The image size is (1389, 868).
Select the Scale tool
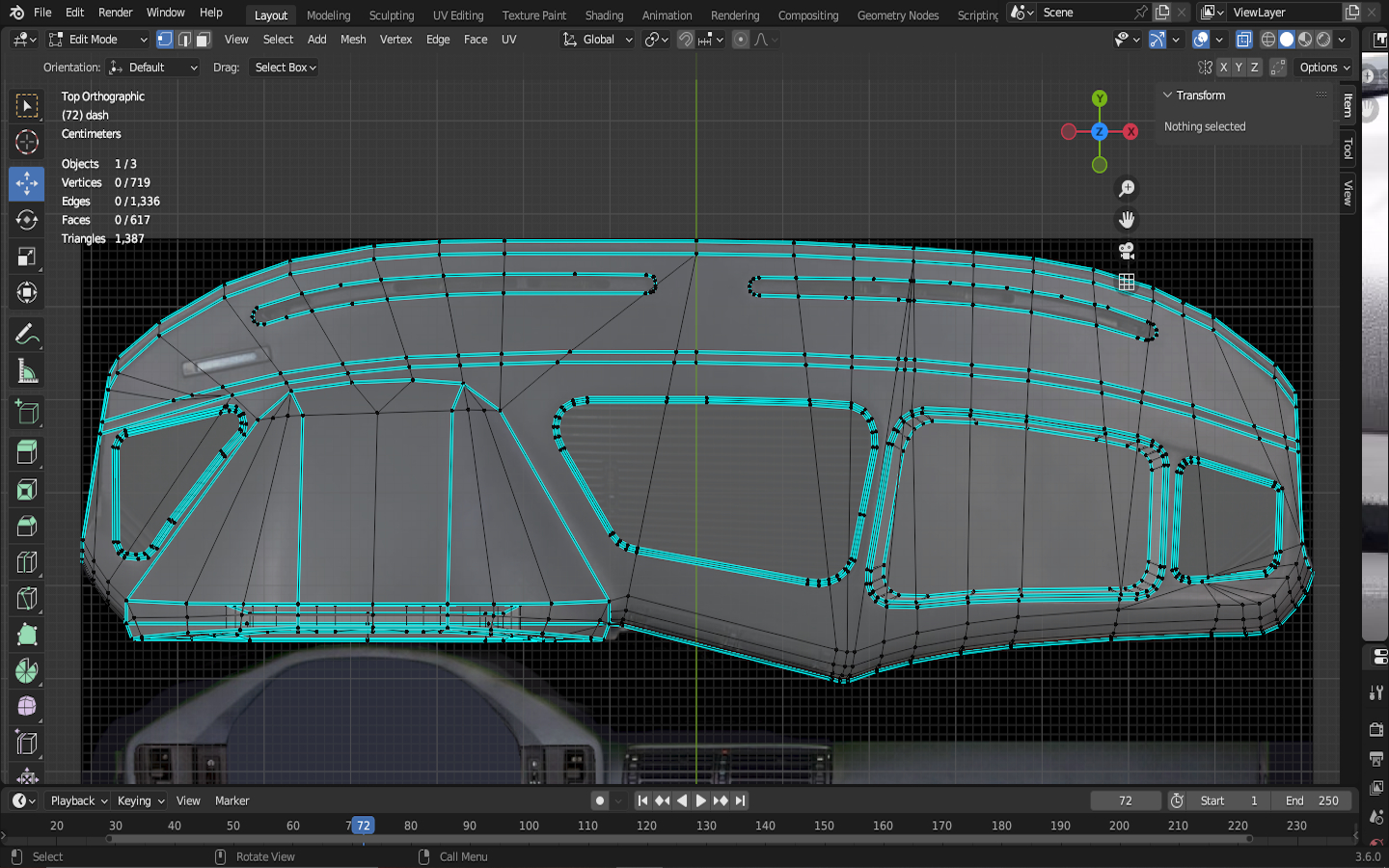pyautogui.click(x=27, y=257)
